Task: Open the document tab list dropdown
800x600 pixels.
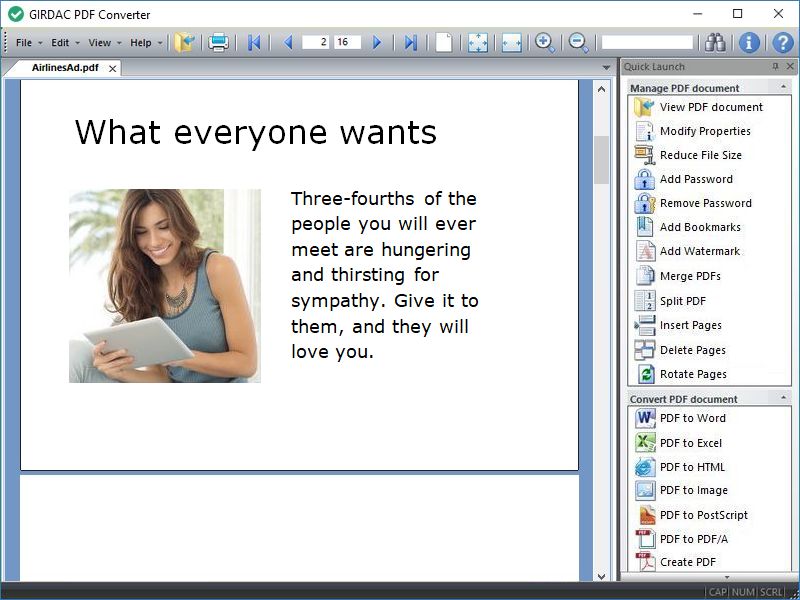Action: tap(606, 68)
